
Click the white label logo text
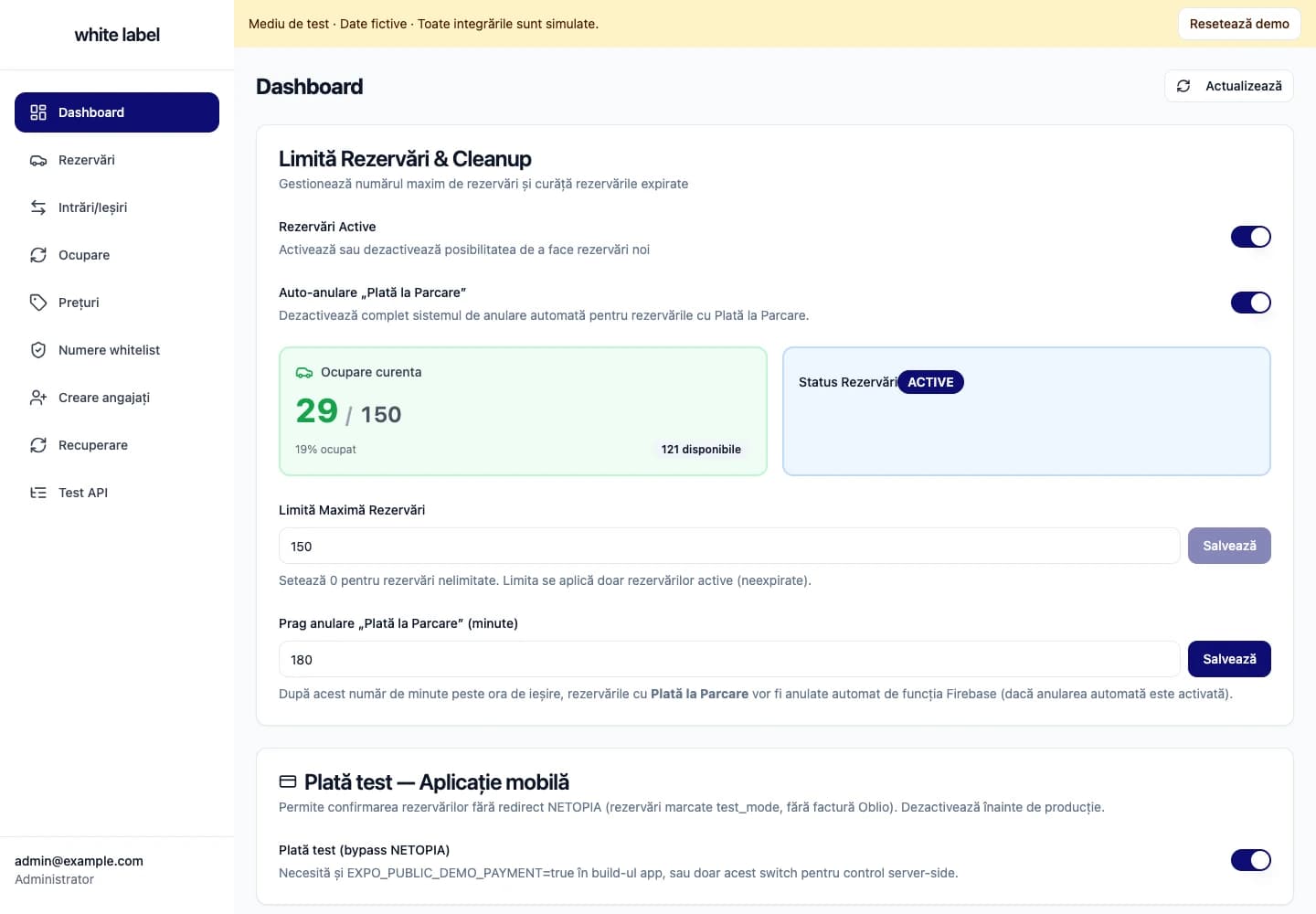[117, 35]
